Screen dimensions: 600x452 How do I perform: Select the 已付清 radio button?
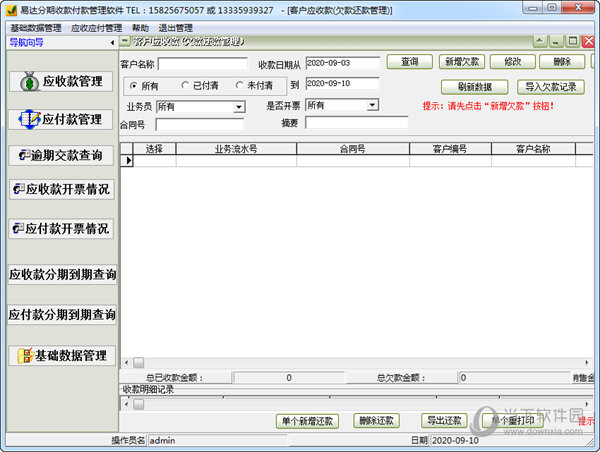coord(185,86)
